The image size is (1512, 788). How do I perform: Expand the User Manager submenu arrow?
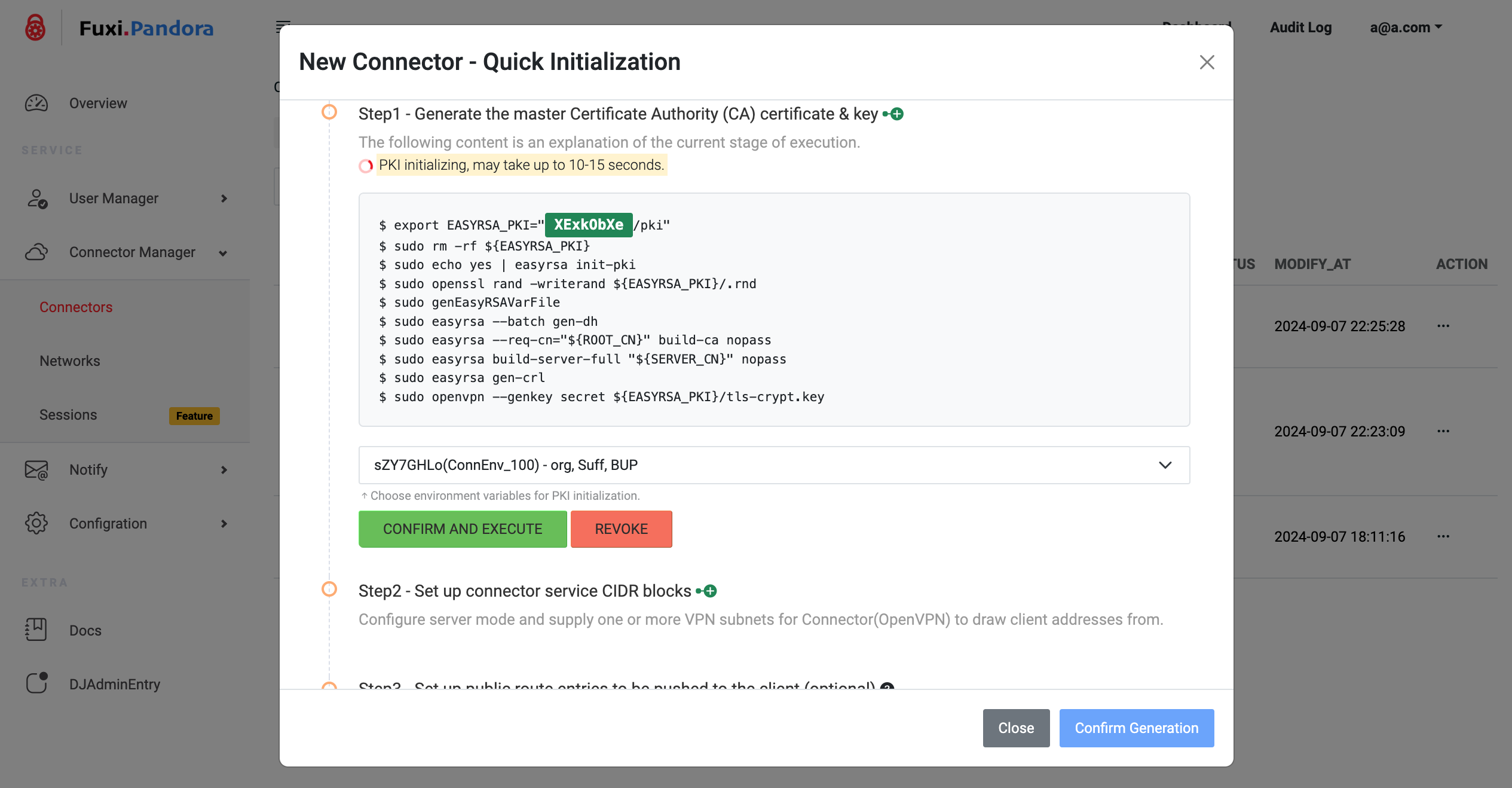point(224,198)
